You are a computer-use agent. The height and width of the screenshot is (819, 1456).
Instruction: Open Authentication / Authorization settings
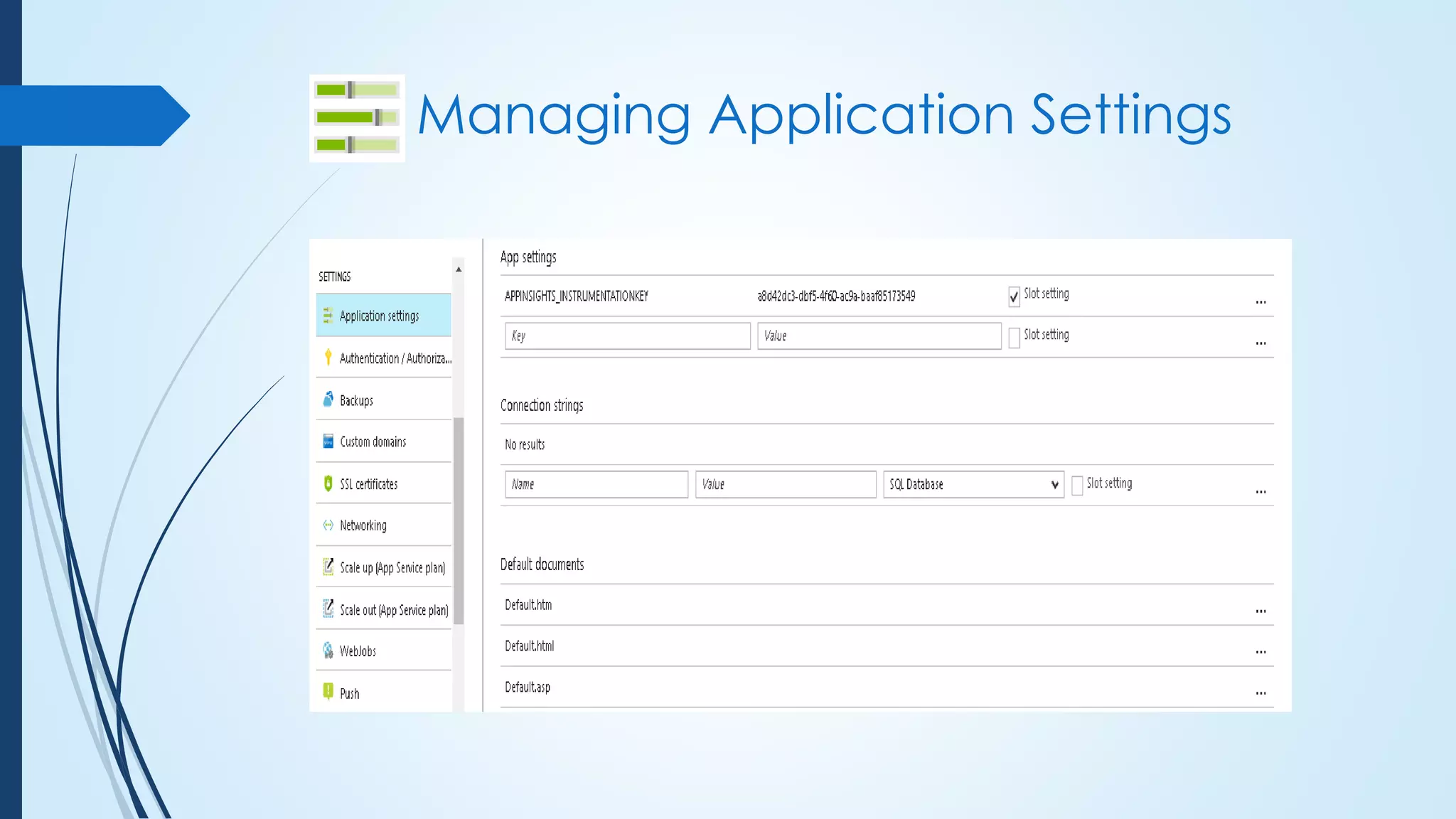[x=384, y=358]
